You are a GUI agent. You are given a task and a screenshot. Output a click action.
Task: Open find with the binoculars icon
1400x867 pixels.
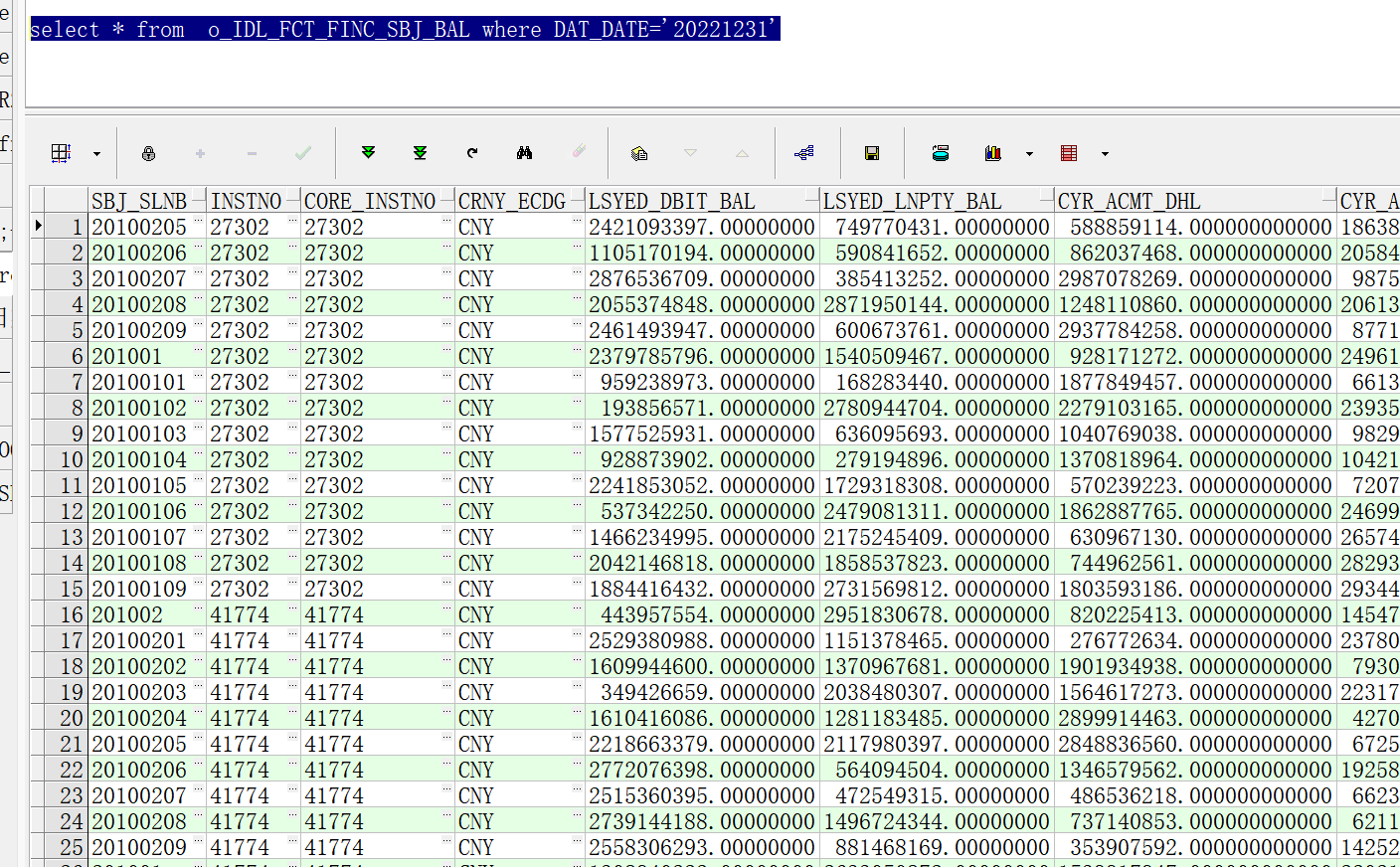coord(524,153)
